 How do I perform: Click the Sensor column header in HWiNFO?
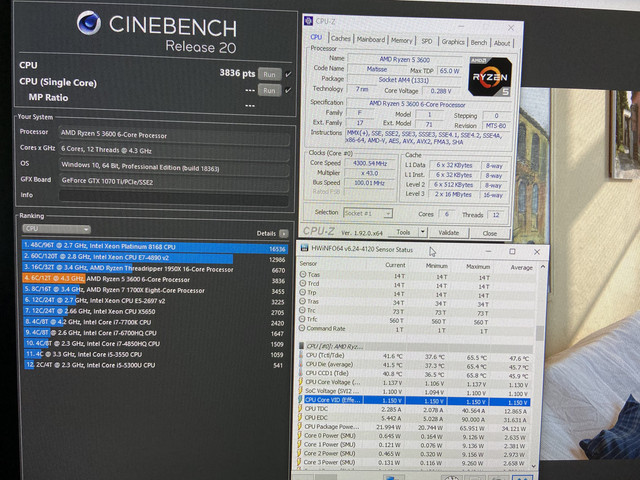(308, 264)
